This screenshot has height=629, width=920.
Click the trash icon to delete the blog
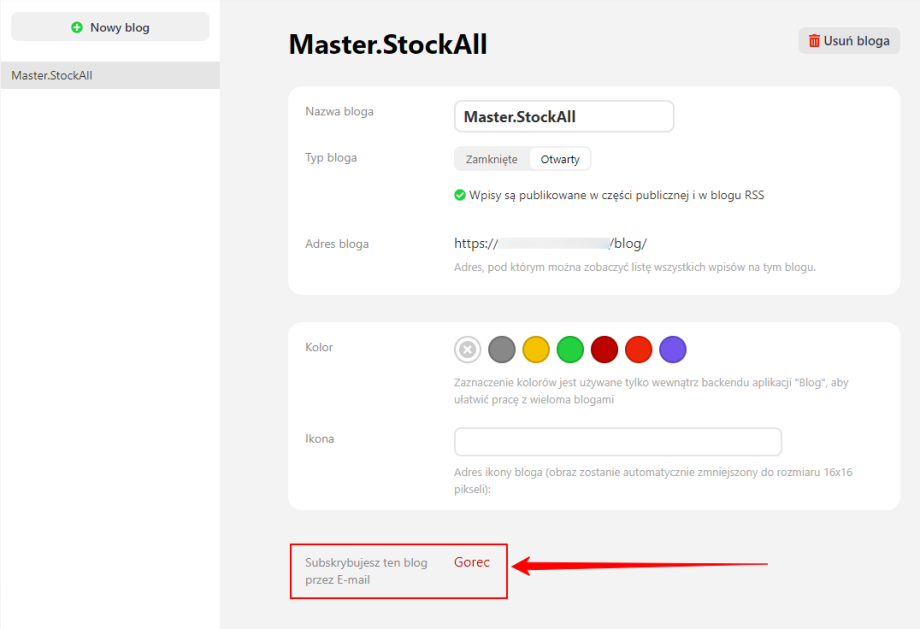[814, 41]
